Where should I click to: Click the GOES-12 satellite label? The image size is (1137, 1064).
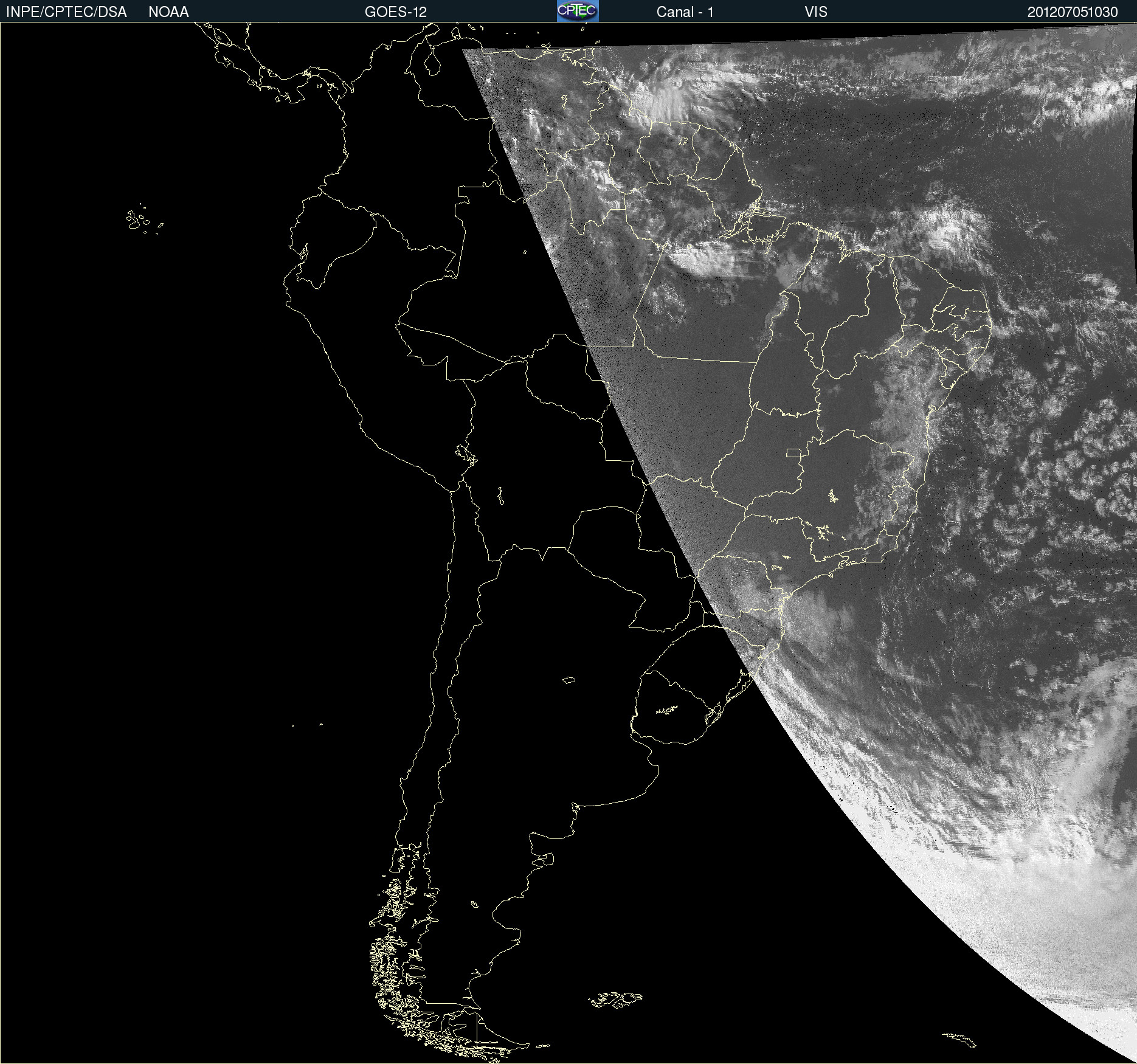[x=396, y=12]
